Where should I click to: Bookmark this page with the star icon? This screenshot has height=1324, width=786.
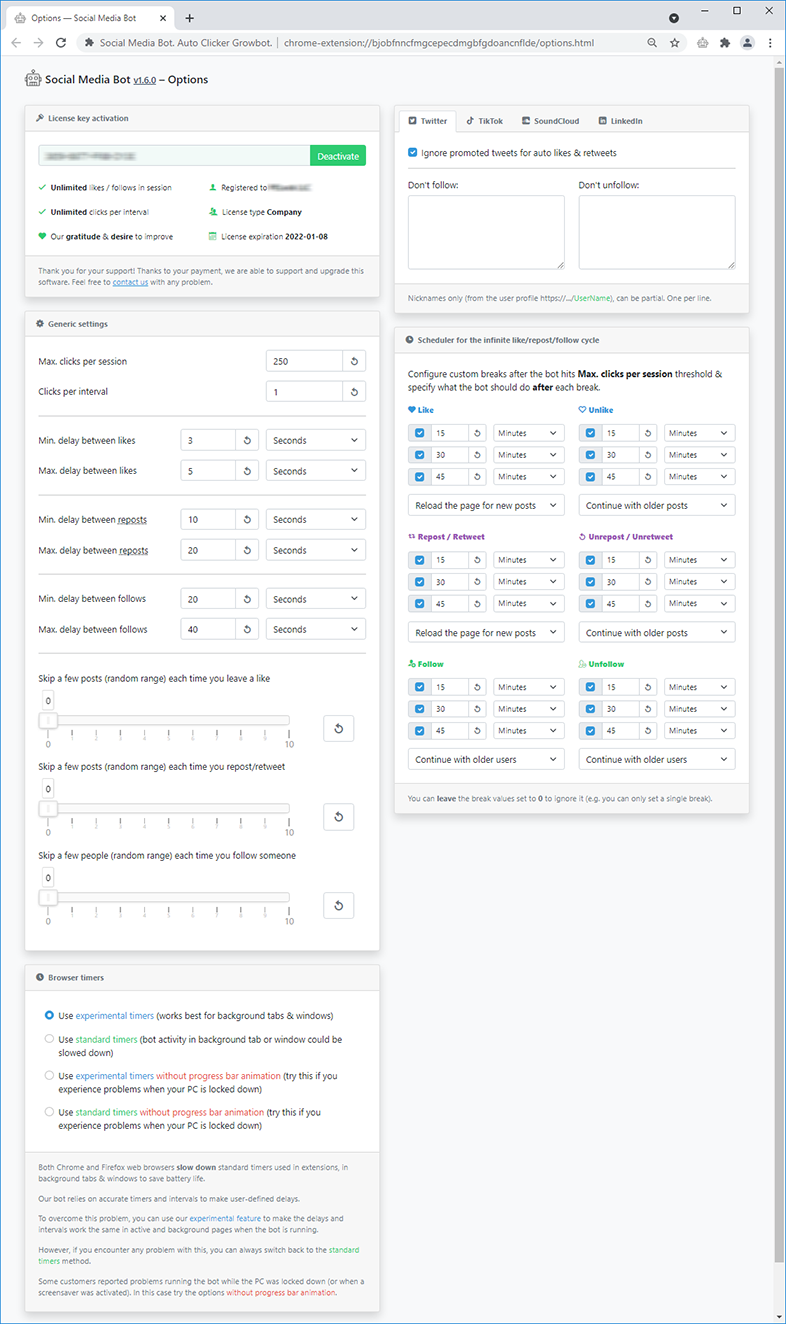[675, 43]
